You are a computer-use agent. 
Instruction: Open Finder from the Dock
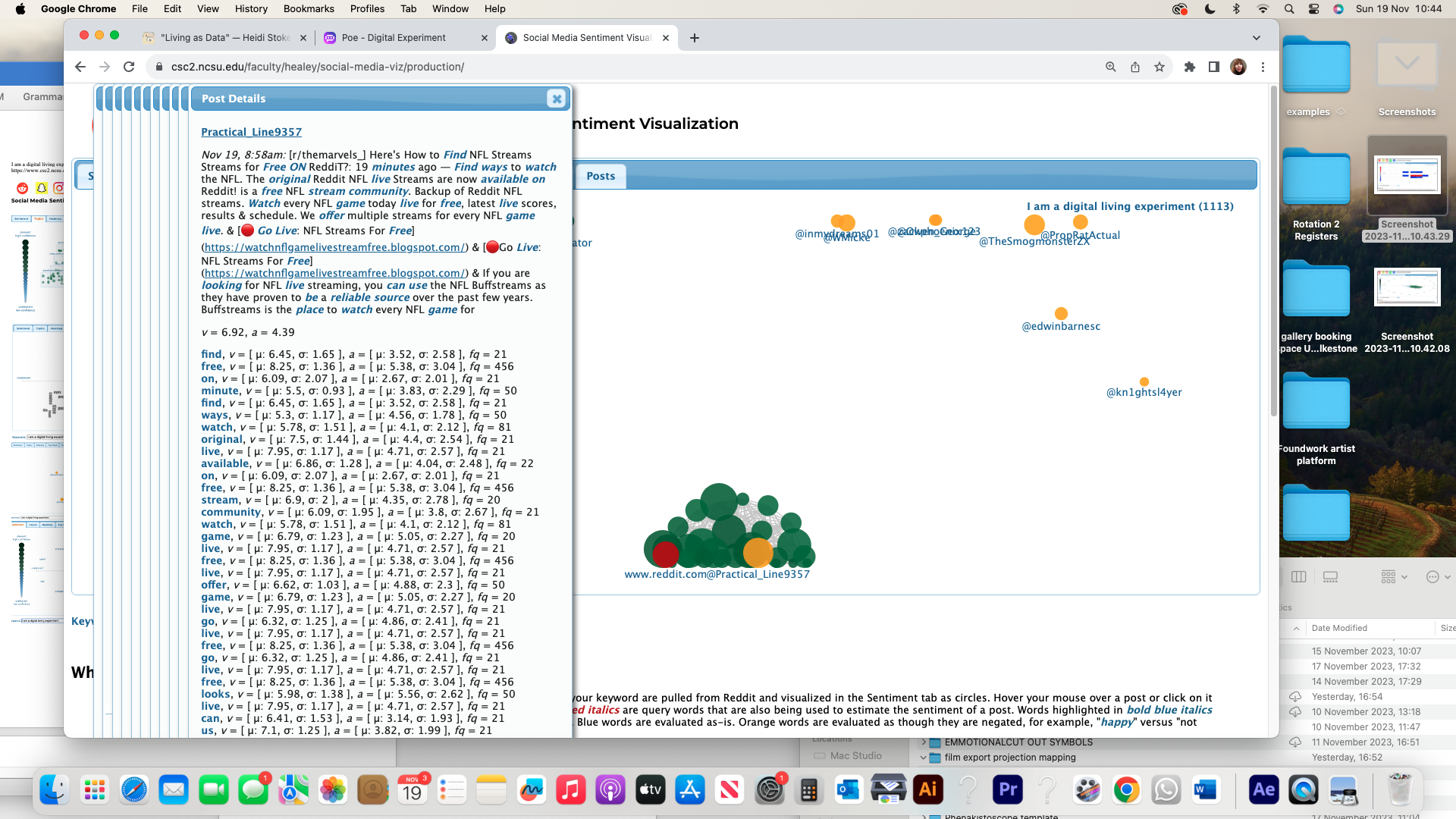[x=55, y=789]
